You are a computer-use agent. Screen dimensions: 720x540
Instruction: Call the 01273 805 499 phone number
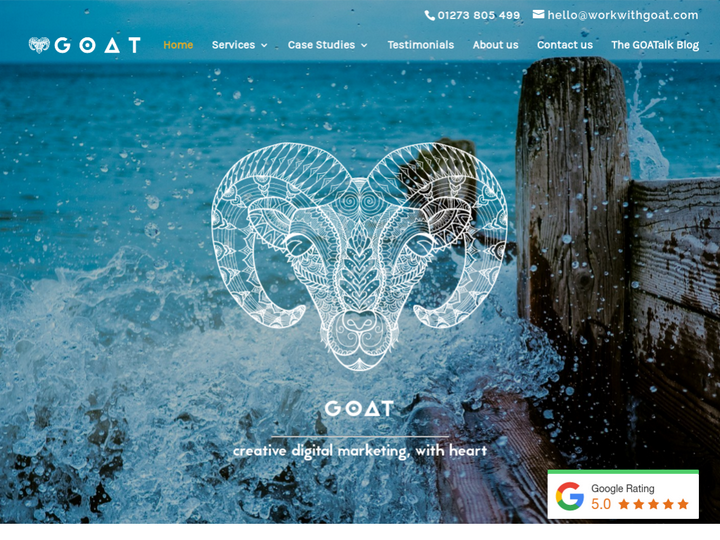[x=478, y=16]
